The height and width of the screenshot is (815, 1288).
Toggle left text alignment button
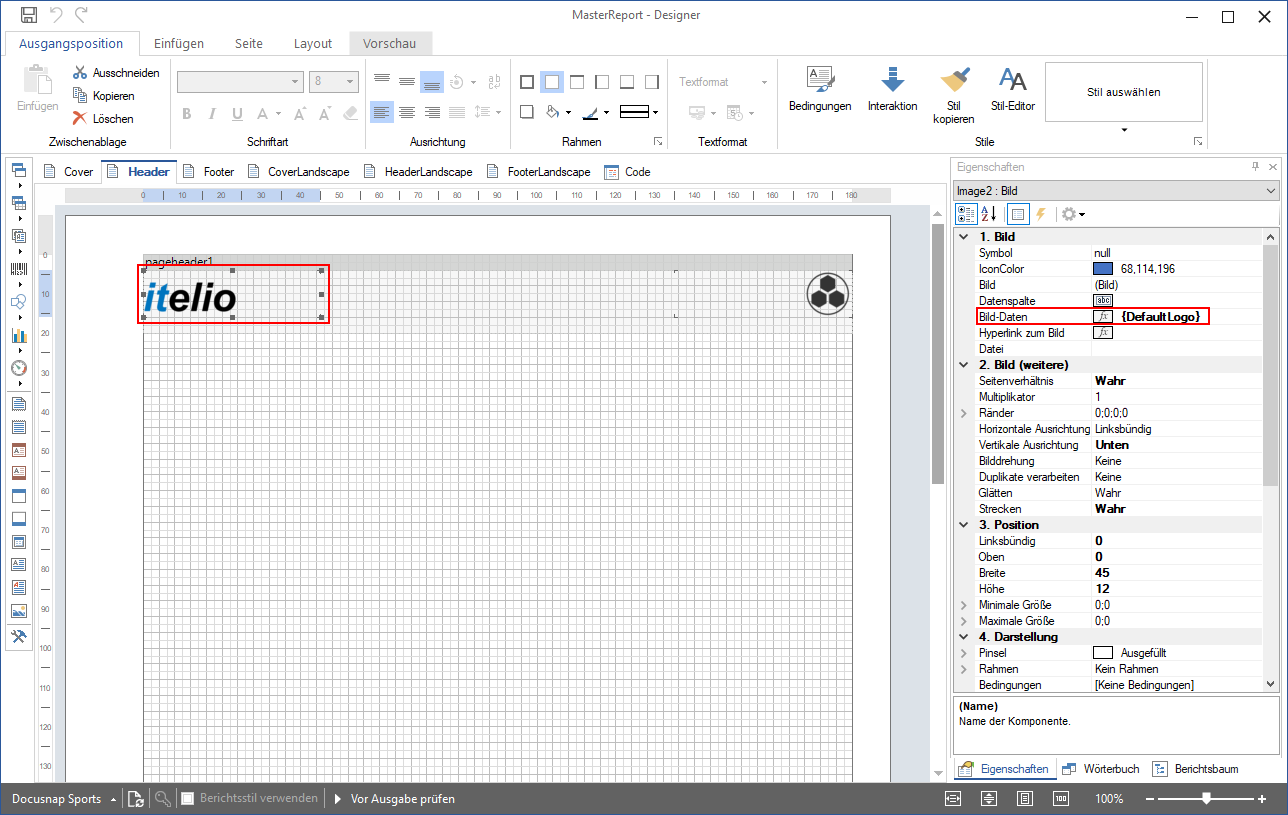[x=382, y=112]
